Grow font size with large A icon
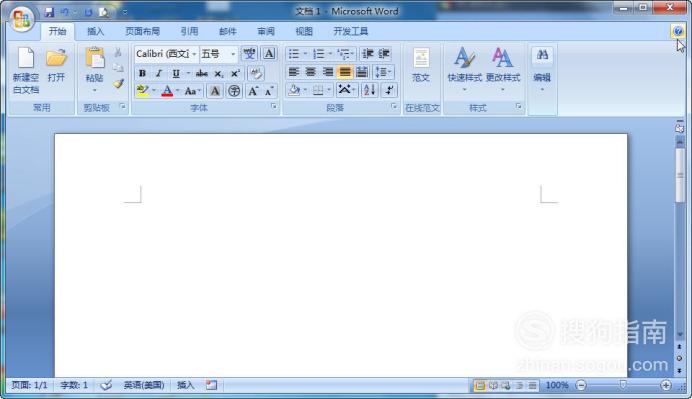The height and width of the screenshot is (399, 692). [253, 91]
